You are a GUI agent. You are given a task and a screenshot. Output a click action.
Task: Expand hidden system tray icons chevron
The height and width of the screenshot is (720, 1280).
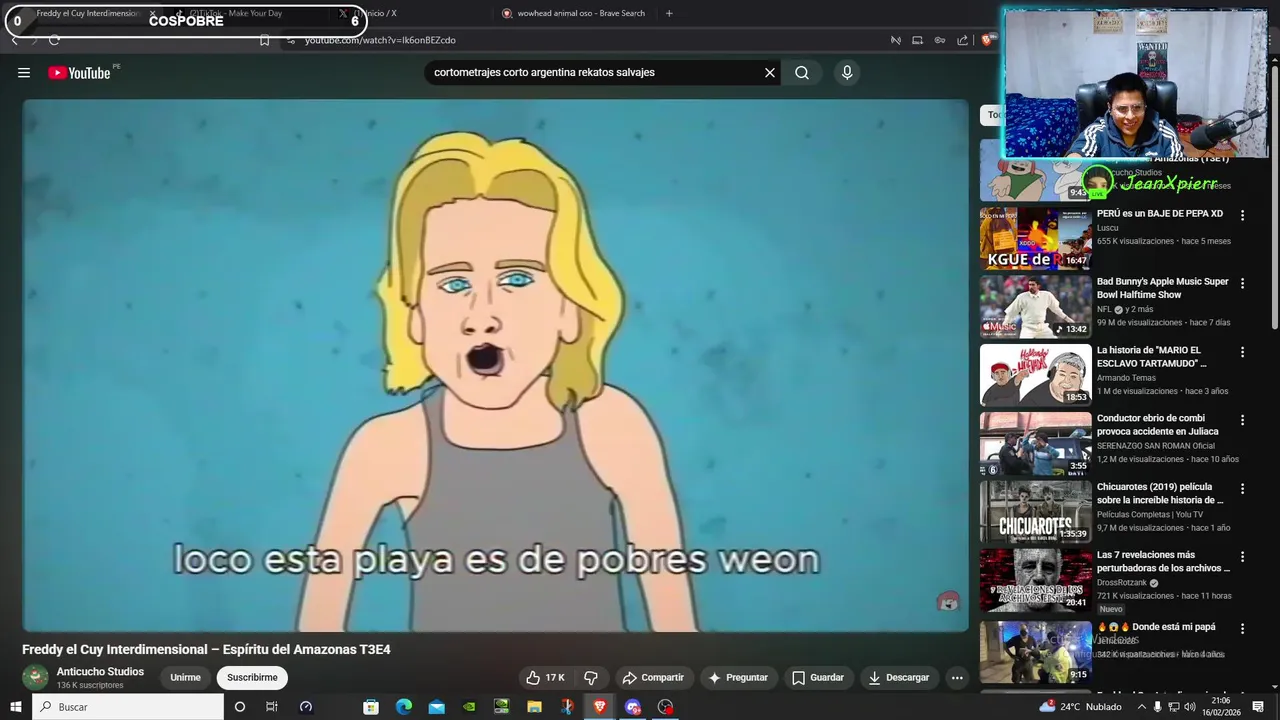coord(1141,707)
